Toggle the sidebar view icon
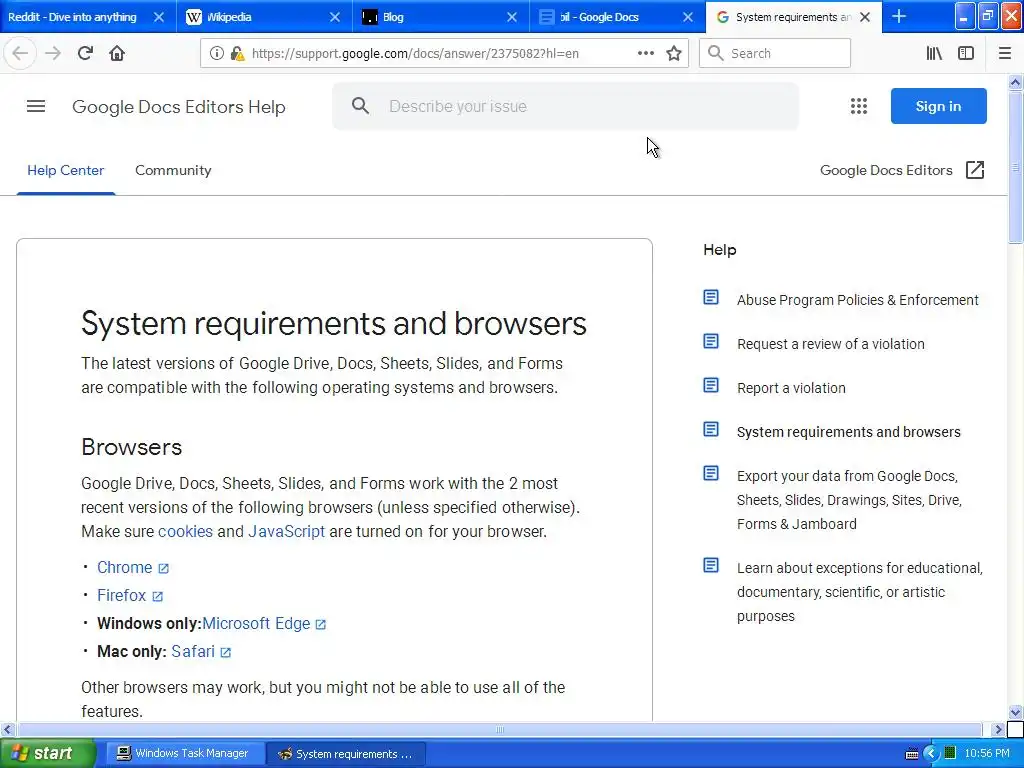 [966, 53]
